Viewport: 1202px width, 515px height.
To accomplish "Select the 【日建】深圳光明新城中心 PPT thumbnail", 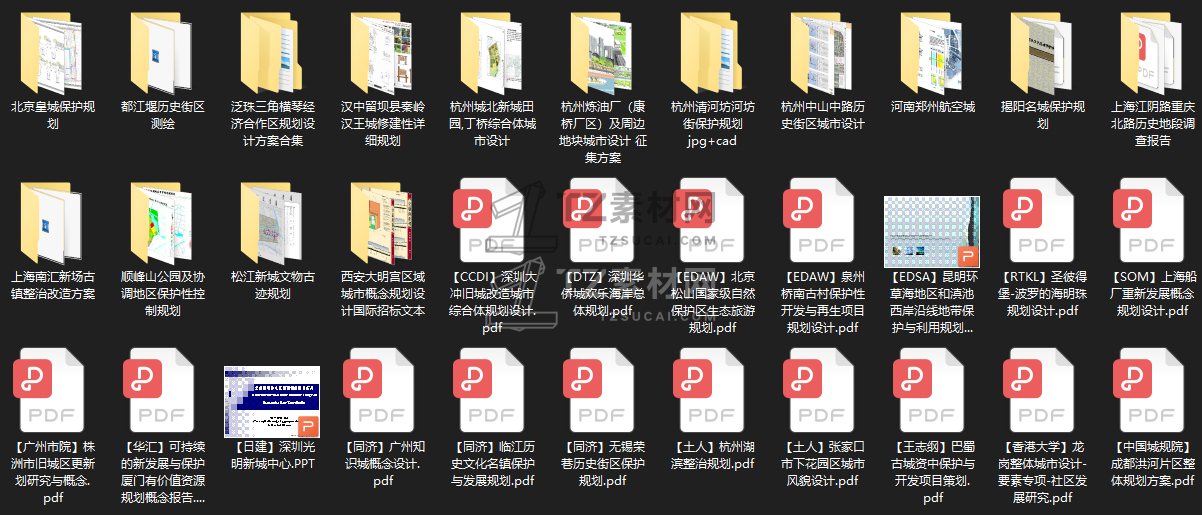I will (x=272, y=401).
